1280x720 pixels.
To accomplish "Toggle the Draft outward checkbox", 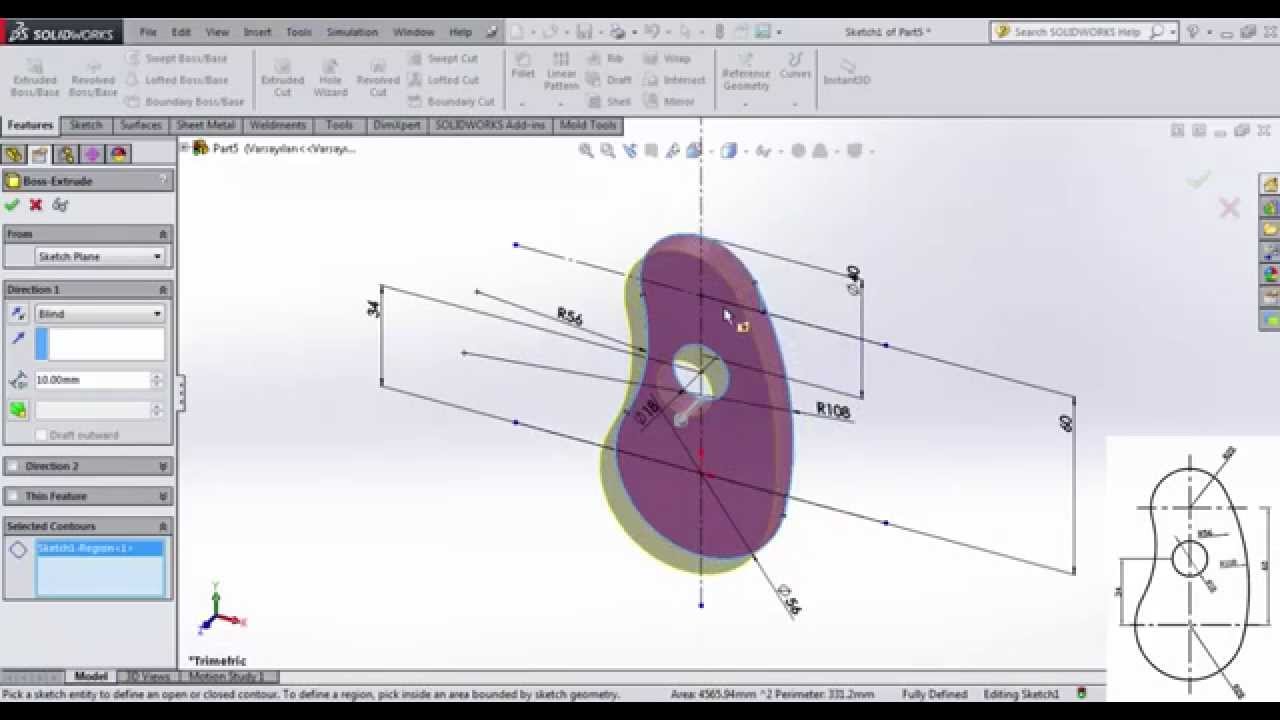I will pos(41,435).
